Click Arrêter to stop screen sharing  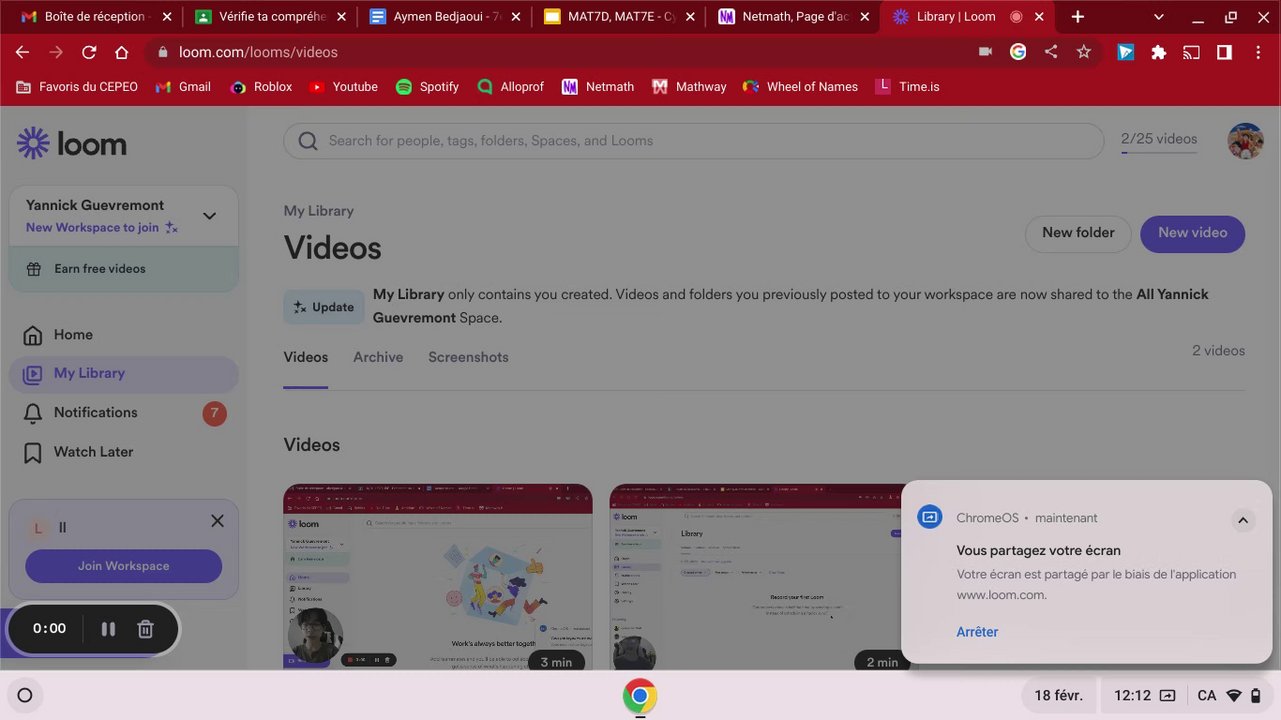tap(977, 632)
